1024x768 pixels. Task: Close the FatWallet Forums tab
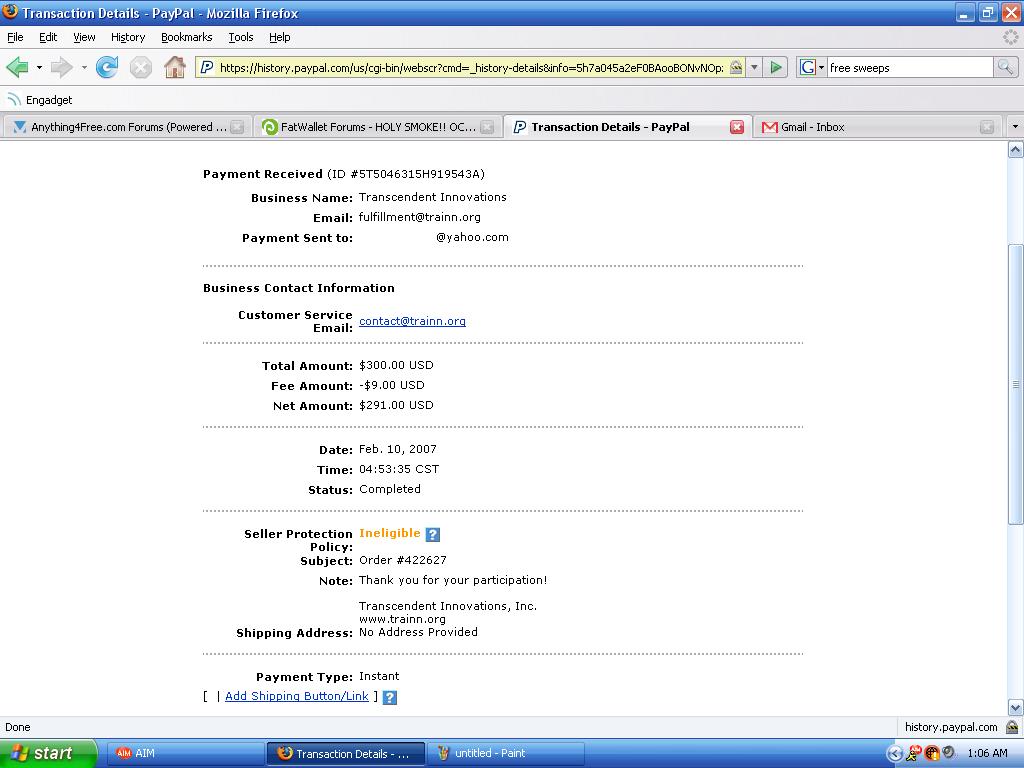tap(487, 127)
